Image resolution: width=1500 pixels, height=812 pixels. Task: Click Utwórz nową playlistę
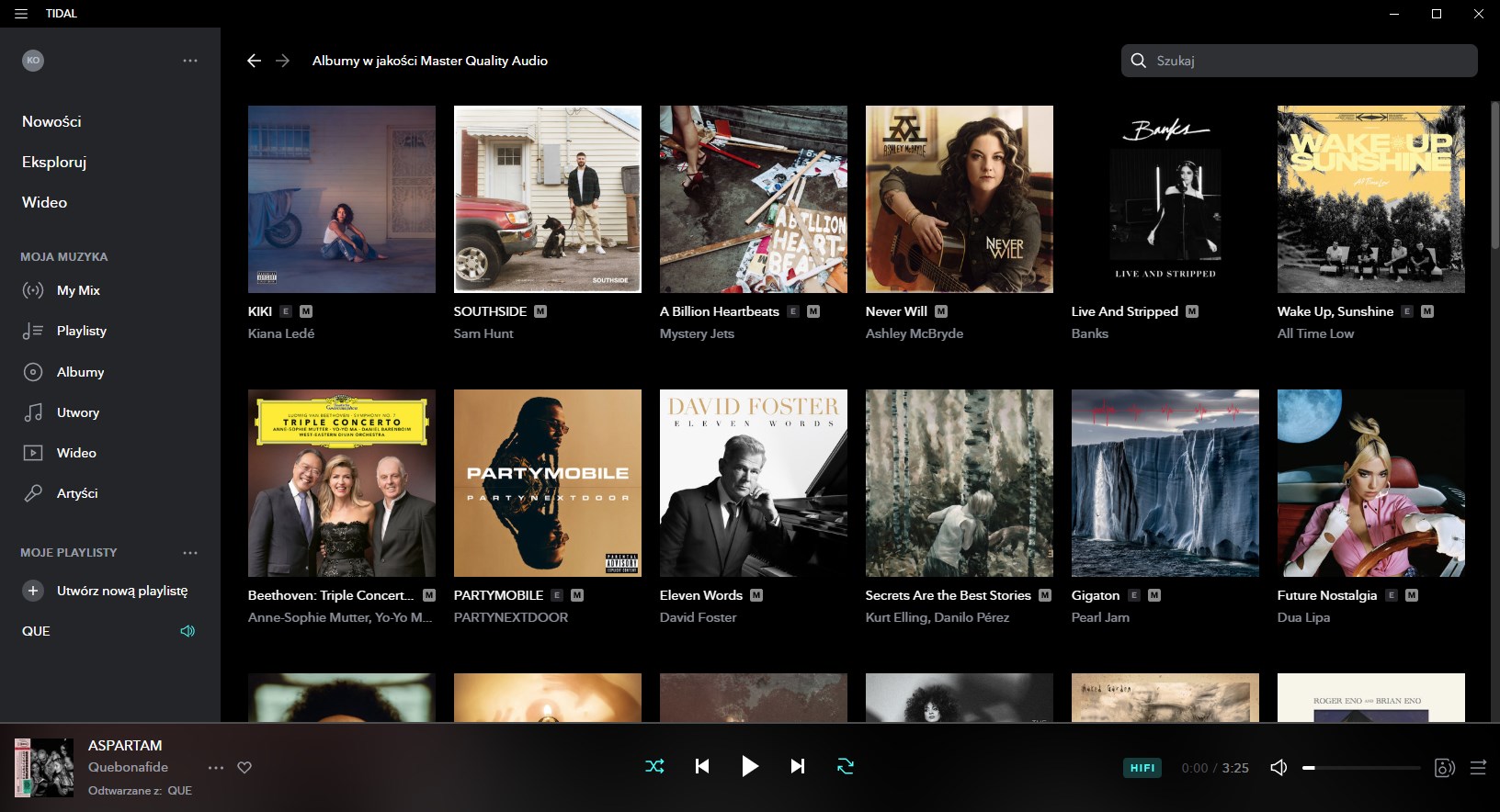(121, 591)
